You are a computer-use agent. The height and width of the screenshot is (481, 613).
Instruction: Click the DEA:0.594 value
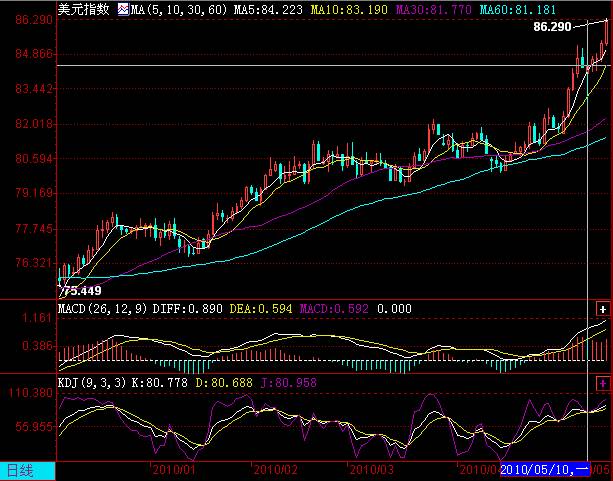click(261, 309)
